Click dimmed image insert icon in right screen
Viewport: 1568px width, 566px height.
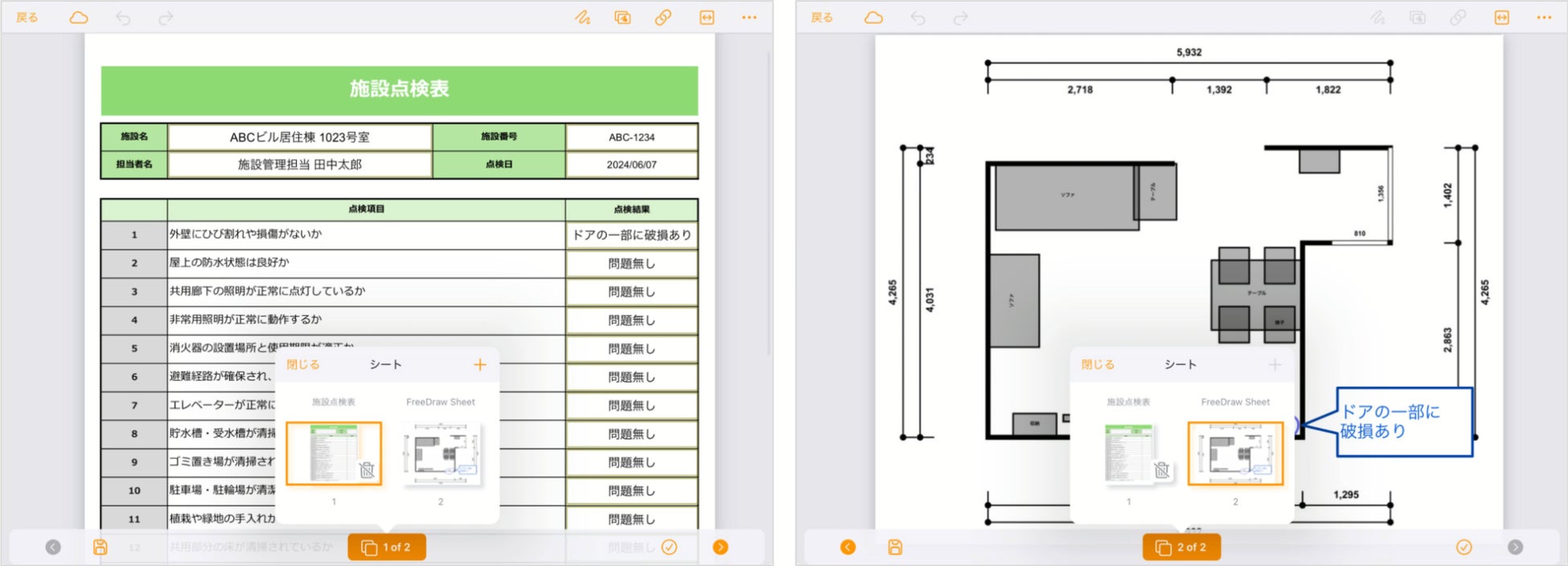(x=1418, y=18)
